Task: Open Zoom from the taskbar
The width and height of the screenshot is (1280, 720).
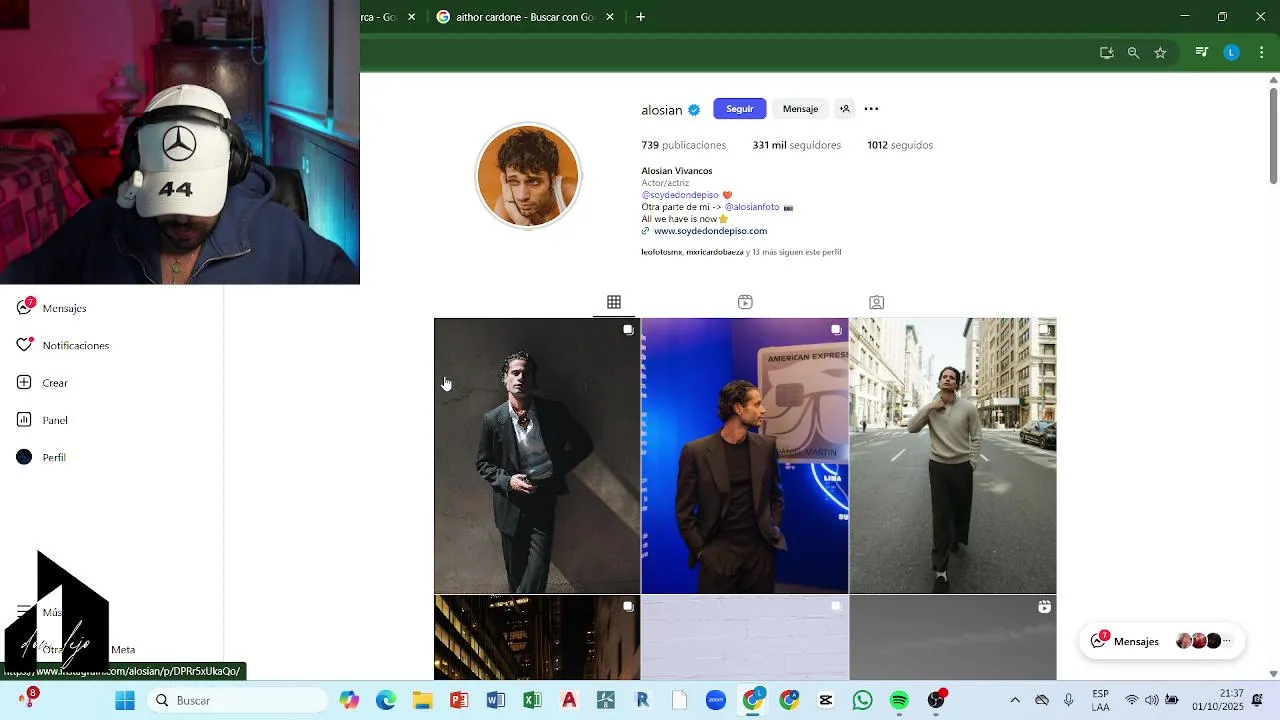Action: pyautogui.click(x=716, y=700)
